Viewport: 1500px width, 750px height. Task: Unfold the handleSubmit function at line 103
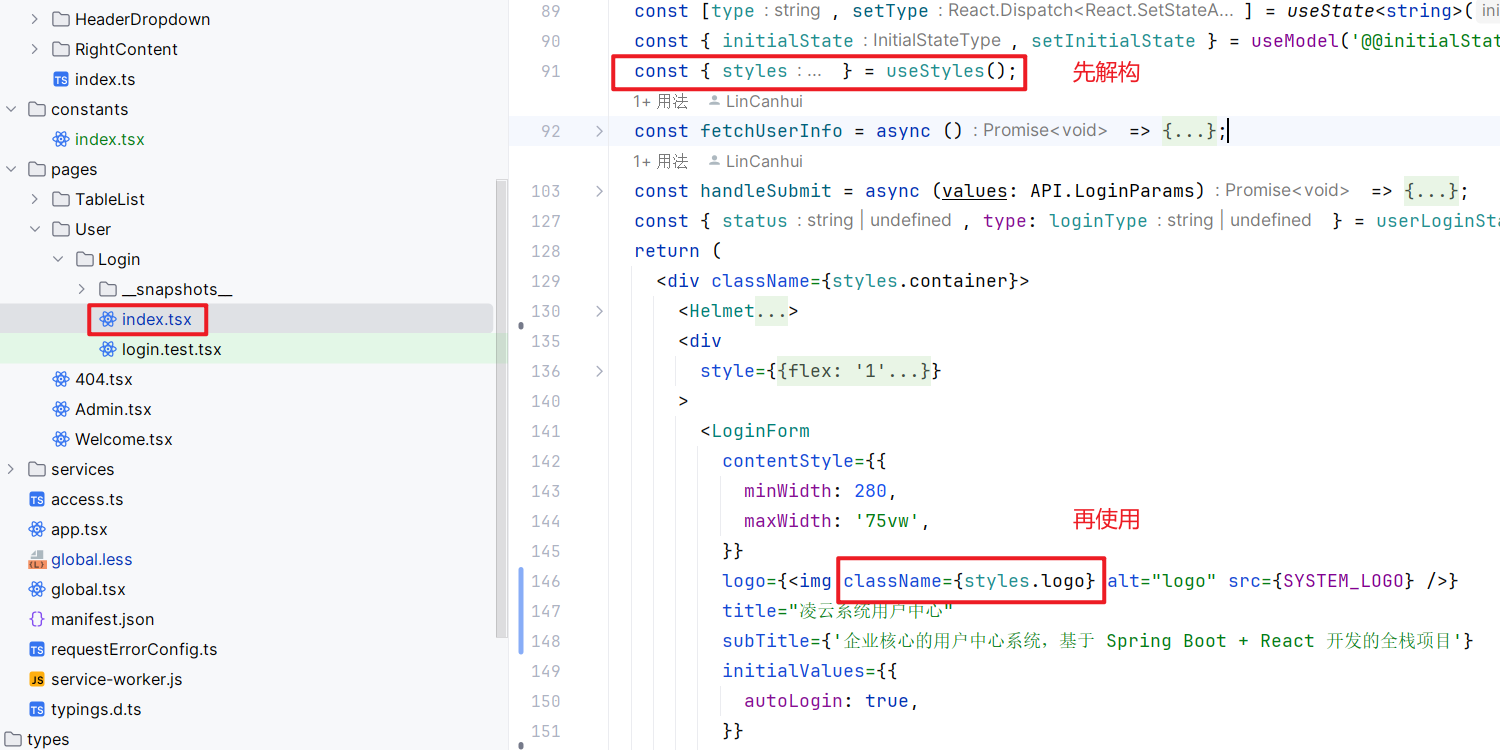(x=599, y=191)
